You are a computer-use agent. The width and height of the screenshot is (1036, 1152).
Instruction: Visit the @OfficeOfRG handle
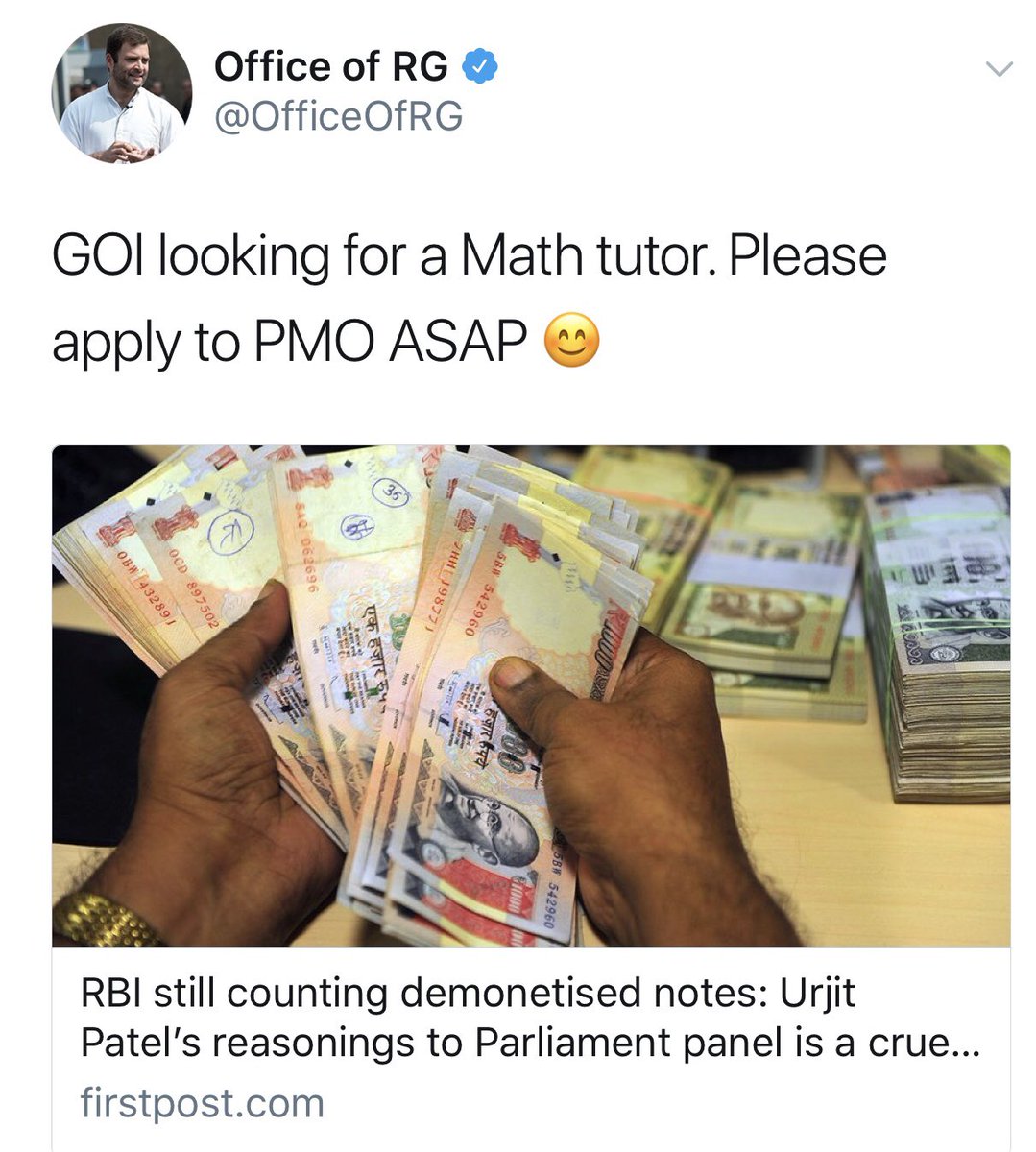point(338,116)
